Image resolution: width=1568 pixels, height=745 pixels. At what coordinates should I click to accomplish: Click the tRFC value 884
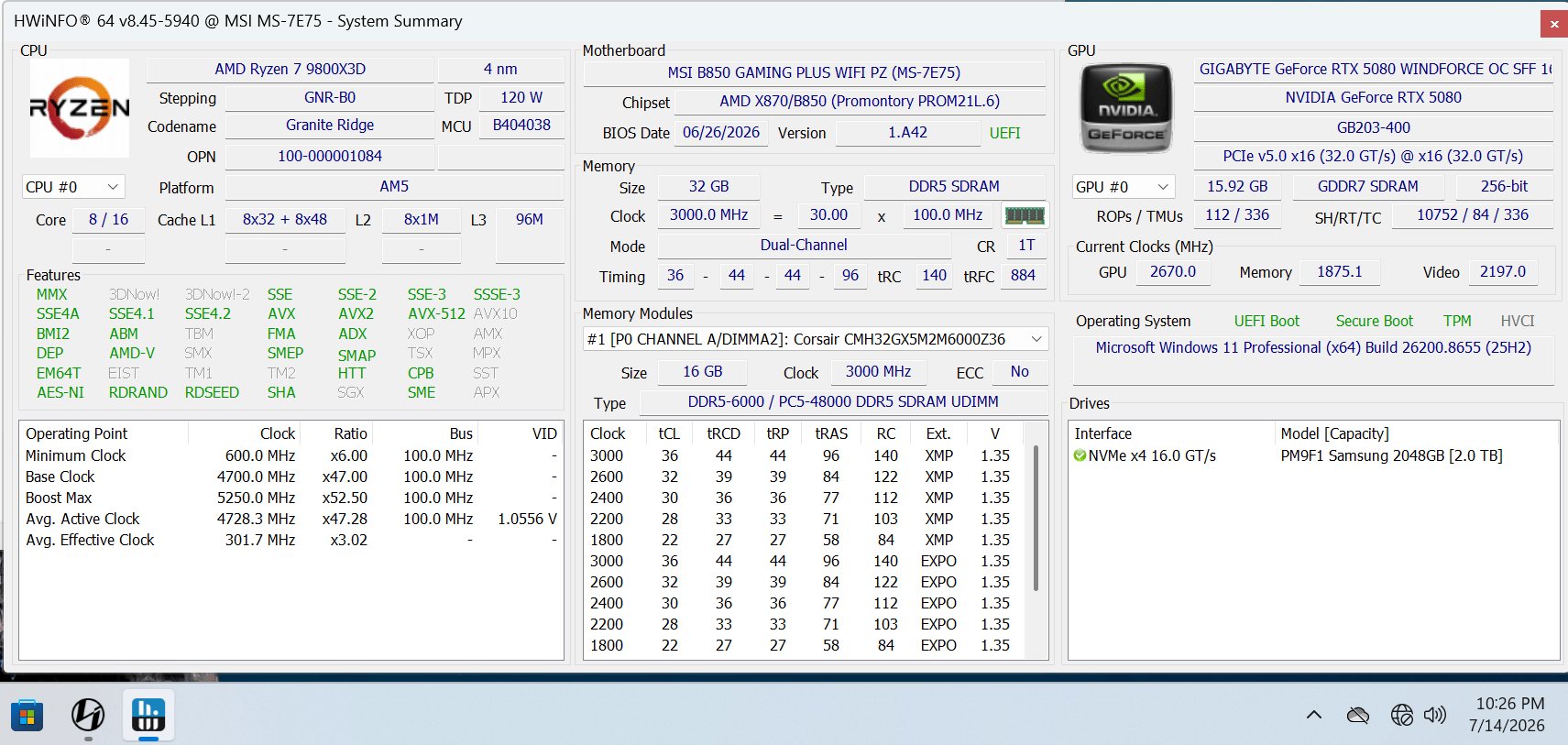[1023, 276]
